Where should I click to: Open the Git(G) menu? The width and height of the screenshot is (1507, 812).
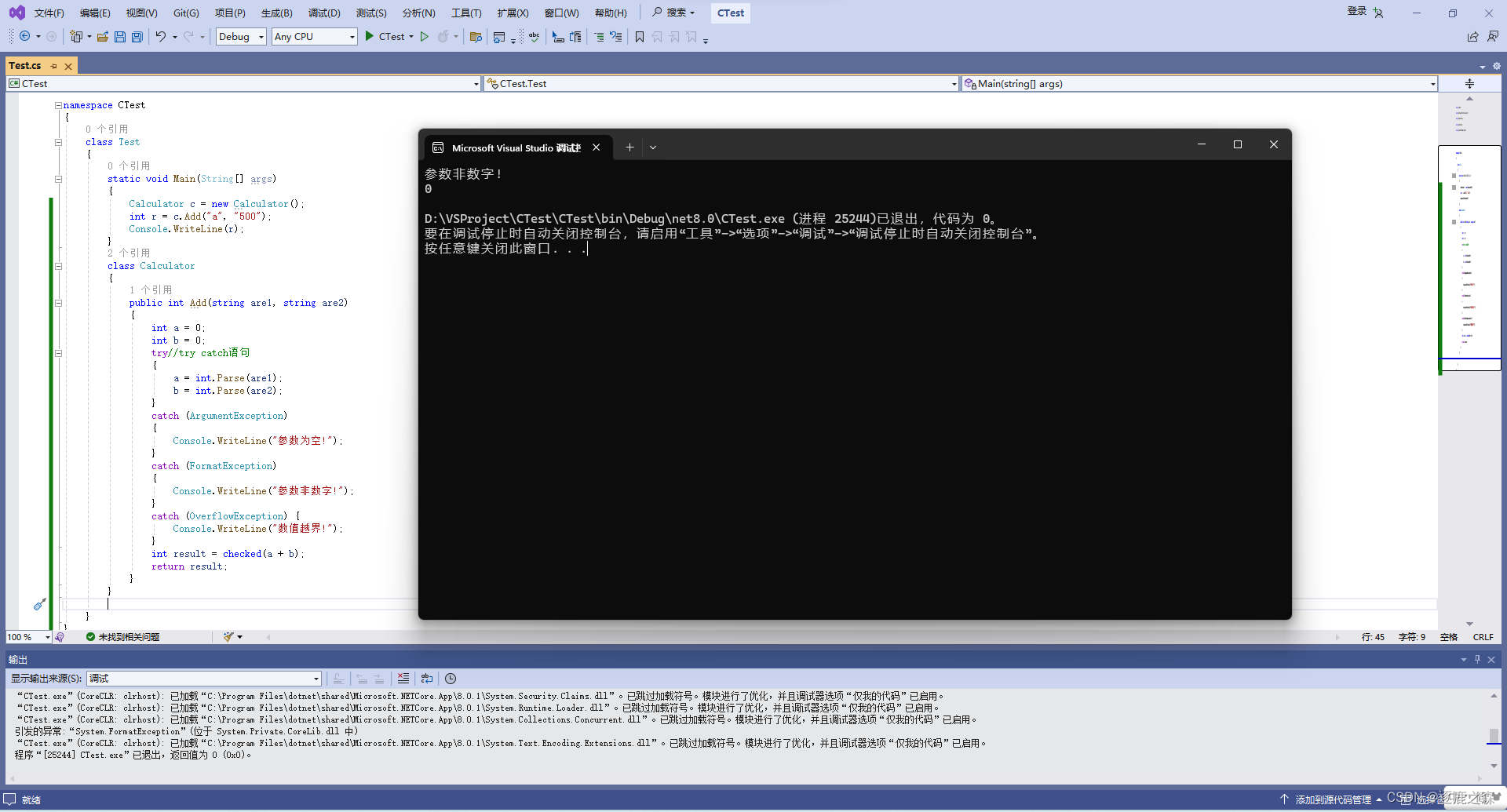click(186, 13)
